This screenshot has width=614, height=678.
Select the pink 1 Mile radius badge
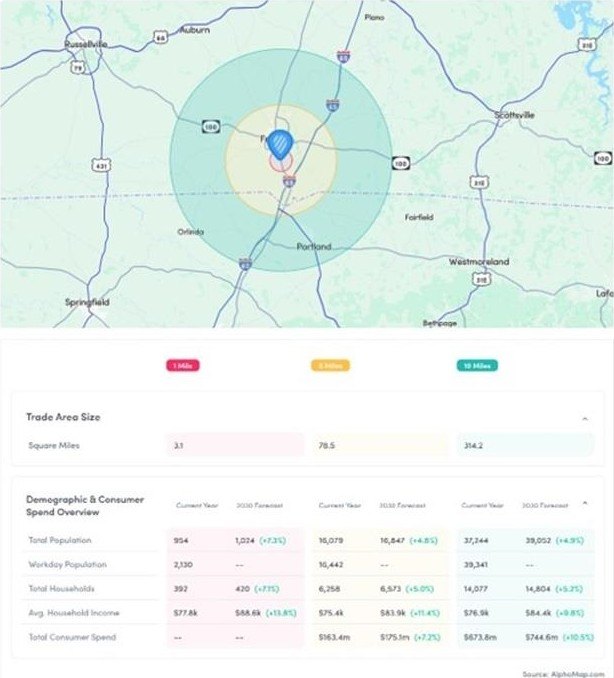184,366
